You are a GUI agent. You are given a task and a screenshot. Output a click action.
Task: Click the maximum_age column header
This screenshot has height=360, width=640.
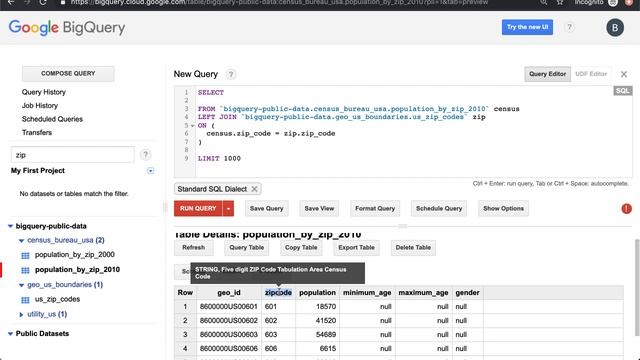tap(423, 293)
